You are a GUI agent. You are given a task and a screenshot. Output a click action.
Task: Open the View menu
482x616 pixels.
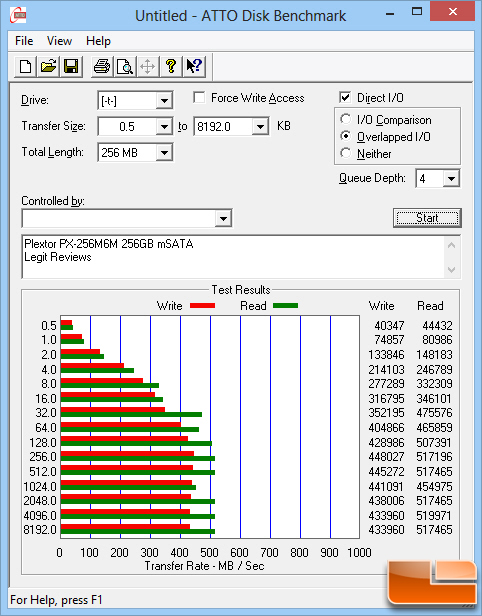click(x=59, y=41)
